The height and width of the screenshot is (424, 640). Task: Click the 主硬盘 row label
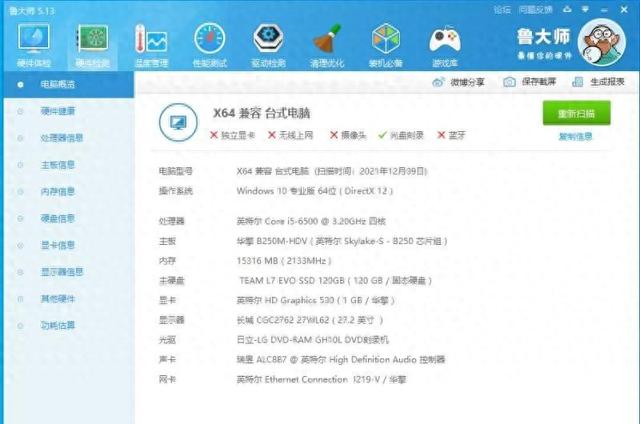coord(171,280)
